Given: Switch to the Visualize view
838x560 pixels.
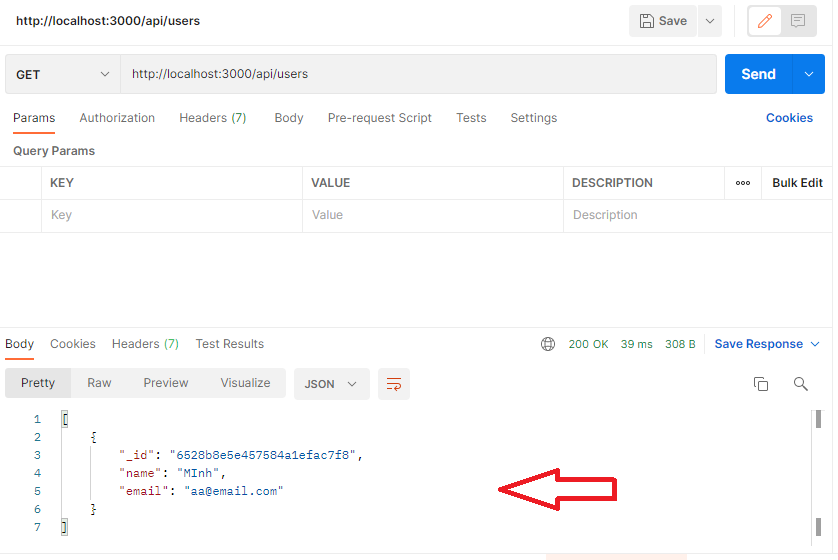Looking at the screenshot, I should [x=245, y=383].
